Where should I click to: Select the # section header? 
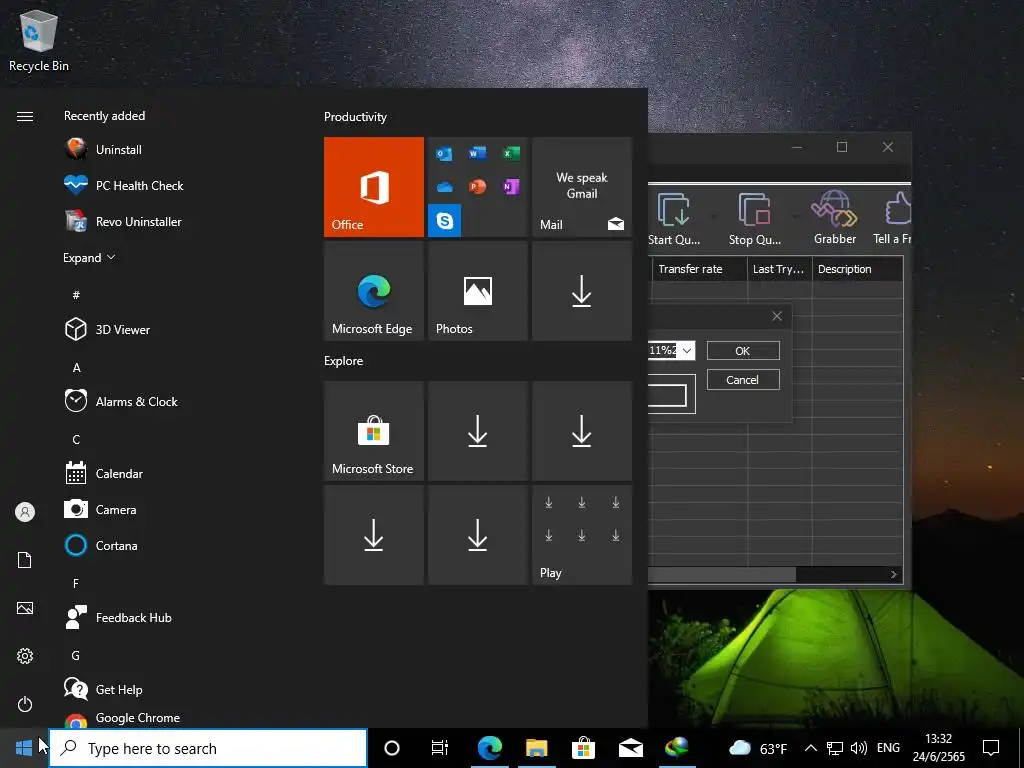pyautogui.click(x=76, y=295)
